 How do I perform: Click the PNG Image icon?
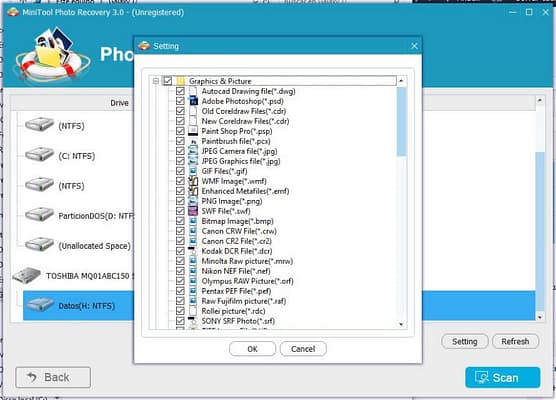coord(193,201)
